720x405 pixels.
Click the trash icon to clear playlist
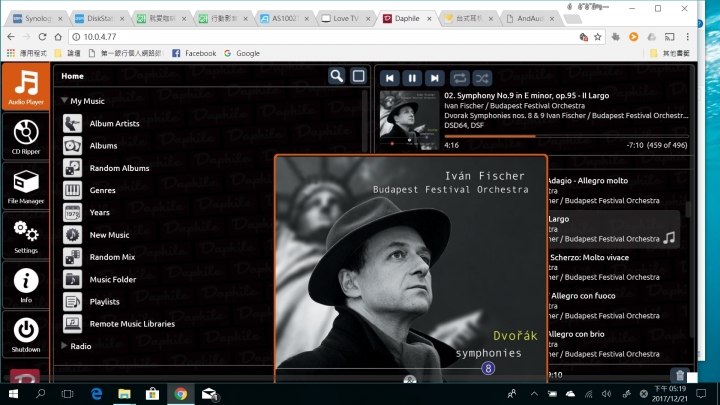click(680, 376)
